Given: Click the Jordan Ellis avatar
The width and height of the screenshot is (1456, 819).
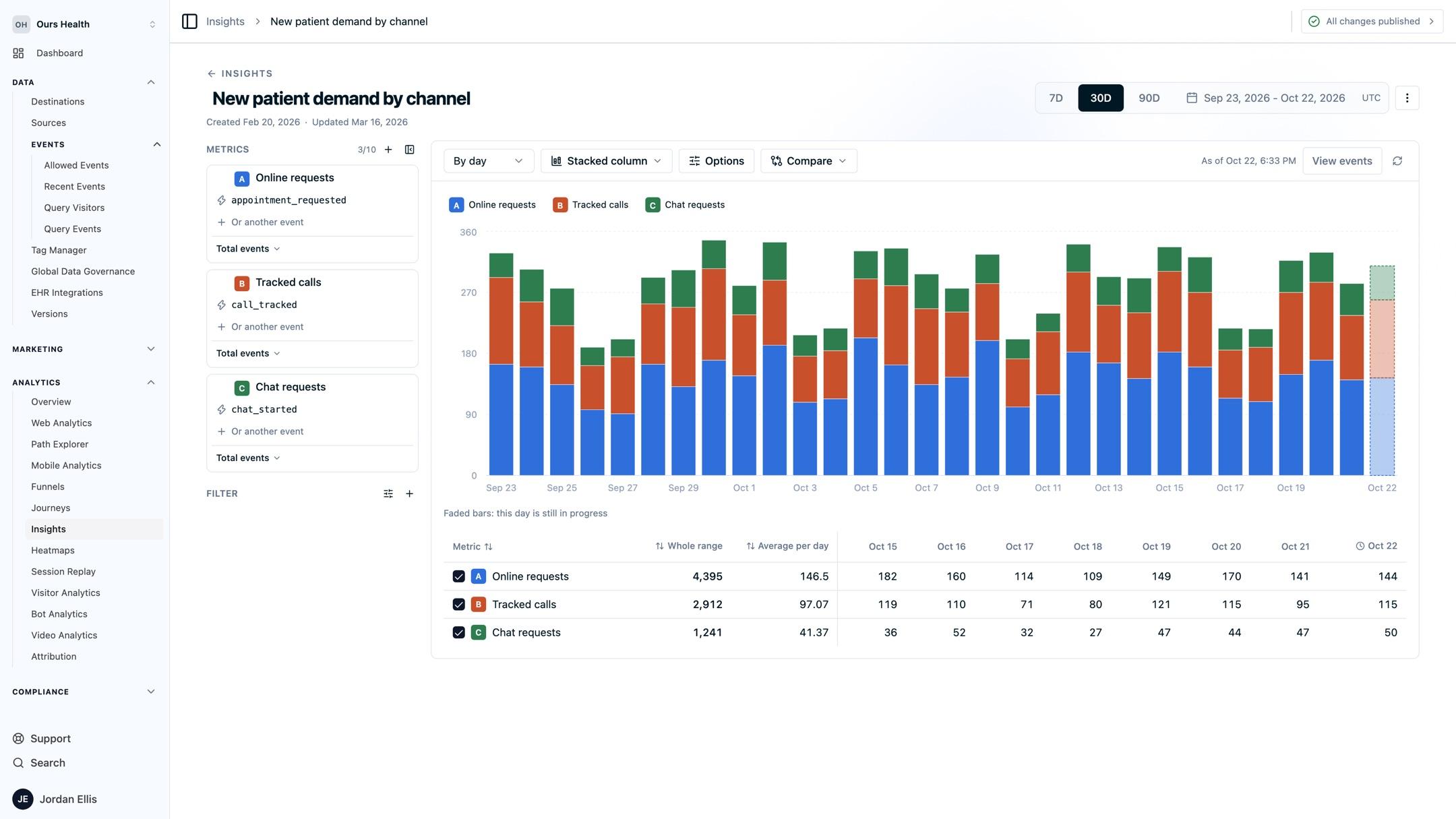Looking at the screenshot, I should tap(23, 799).
